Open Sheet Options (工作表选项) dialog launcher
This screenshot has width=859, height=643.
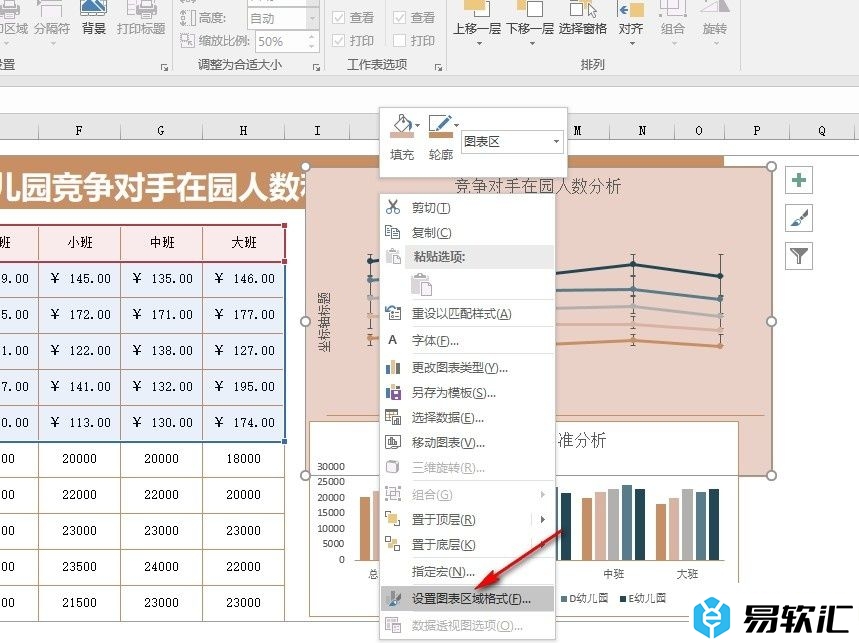point(438,67)
